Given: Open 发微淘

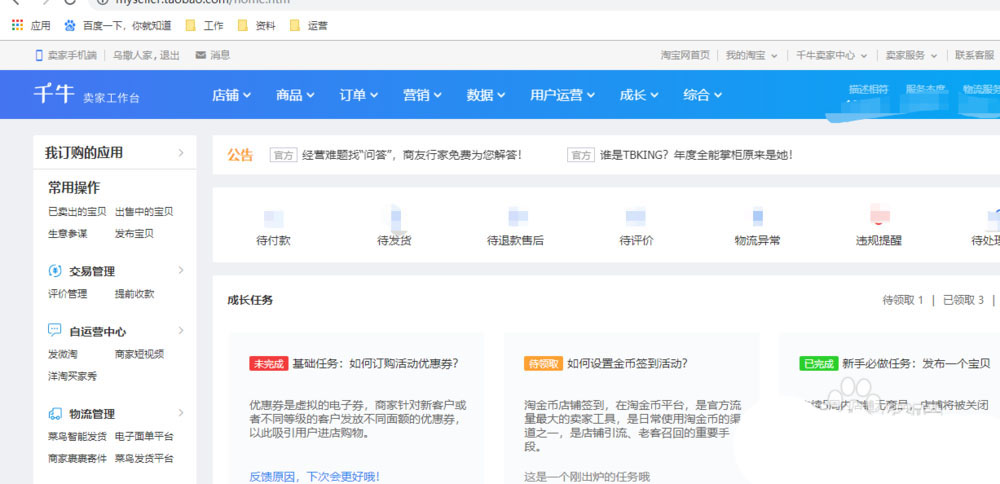Looking at the screenshot, I should [62, 354].
